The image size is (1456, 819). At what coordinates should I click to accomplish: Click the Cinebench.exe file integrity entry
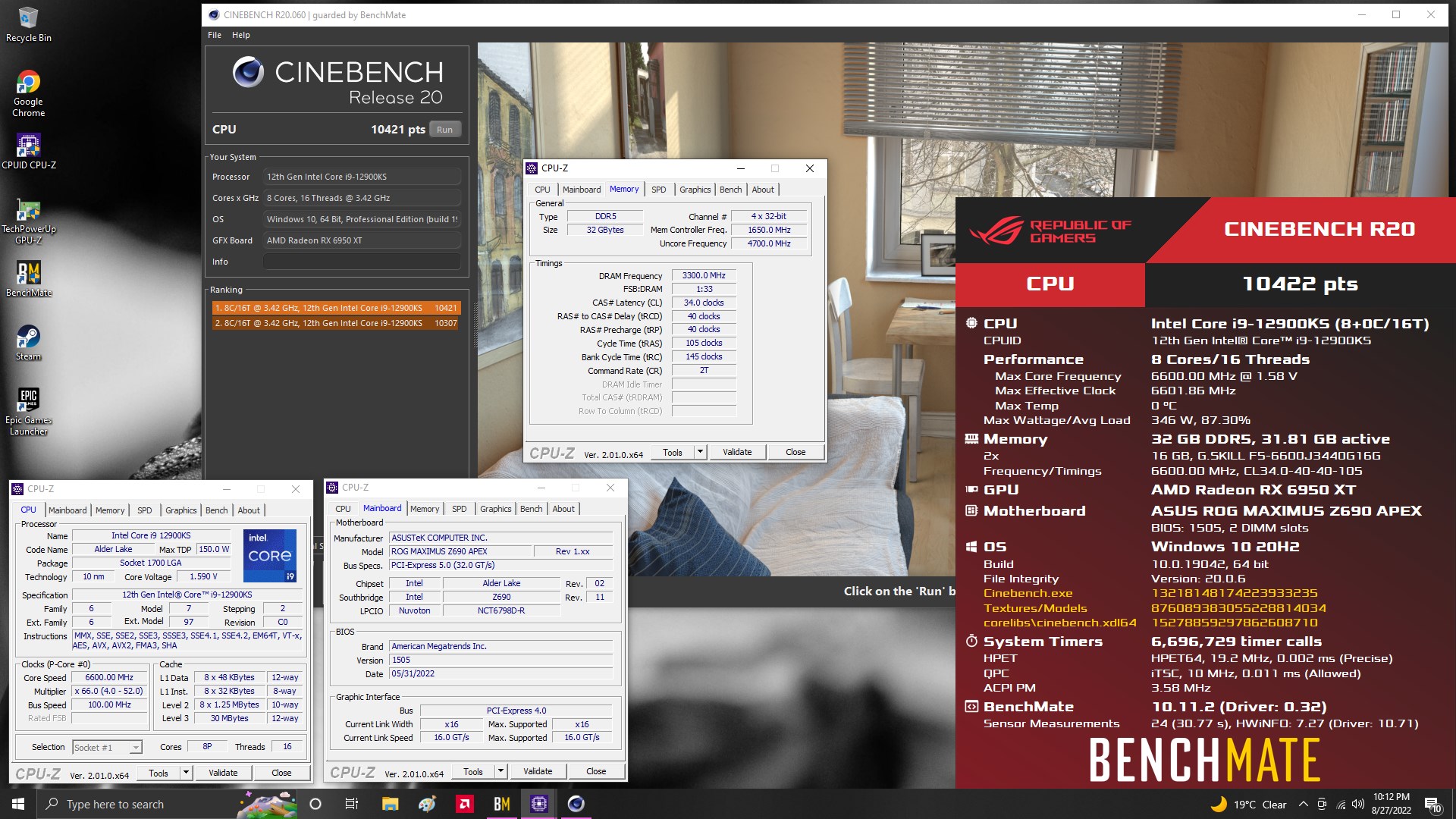click(1028, 593)
